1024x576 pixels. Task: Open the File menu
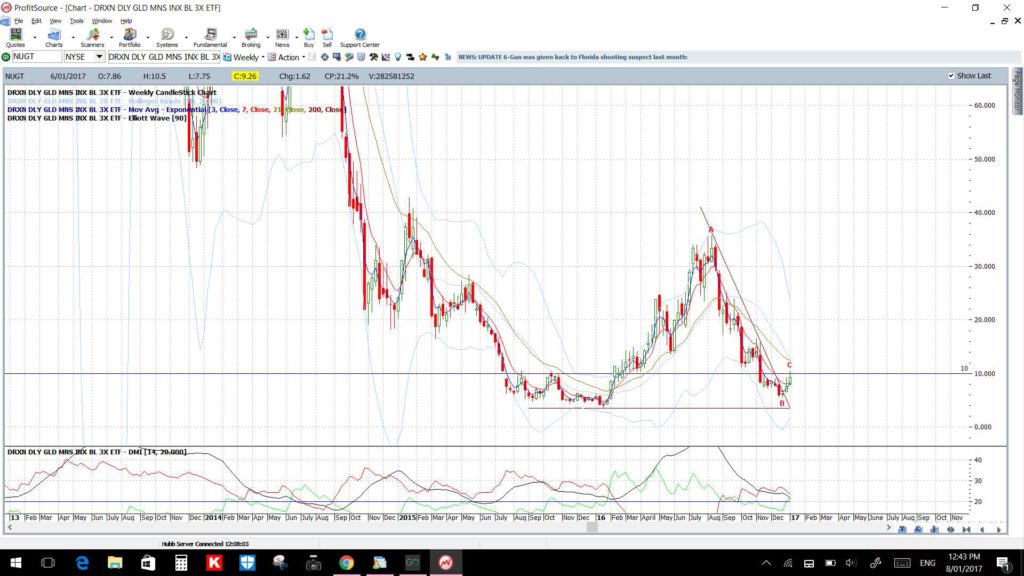click(x=18, y=21)
